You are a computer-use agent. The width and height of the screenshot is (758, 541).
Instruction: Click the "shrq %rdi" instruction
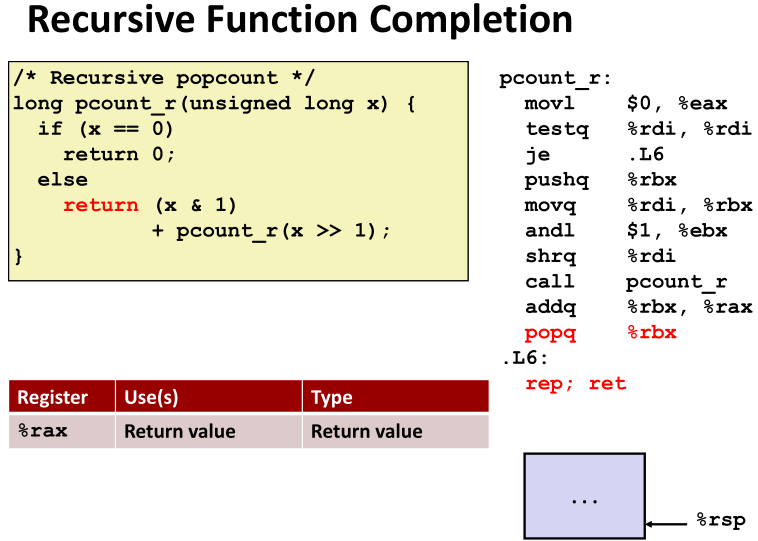click(x=600, y=256)
